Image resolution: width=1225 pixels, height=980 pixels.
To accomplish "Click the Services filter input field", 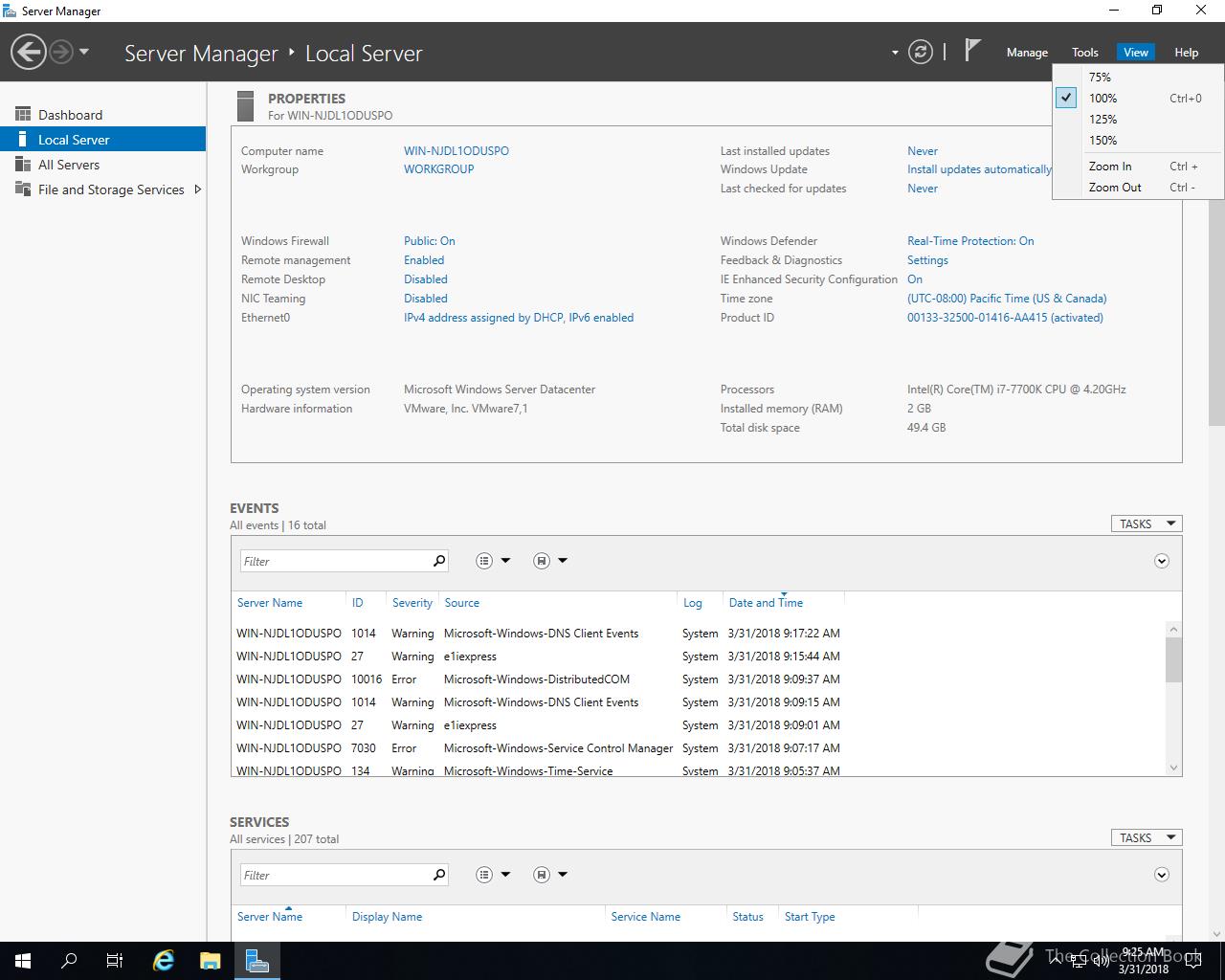I will point(334,875).
